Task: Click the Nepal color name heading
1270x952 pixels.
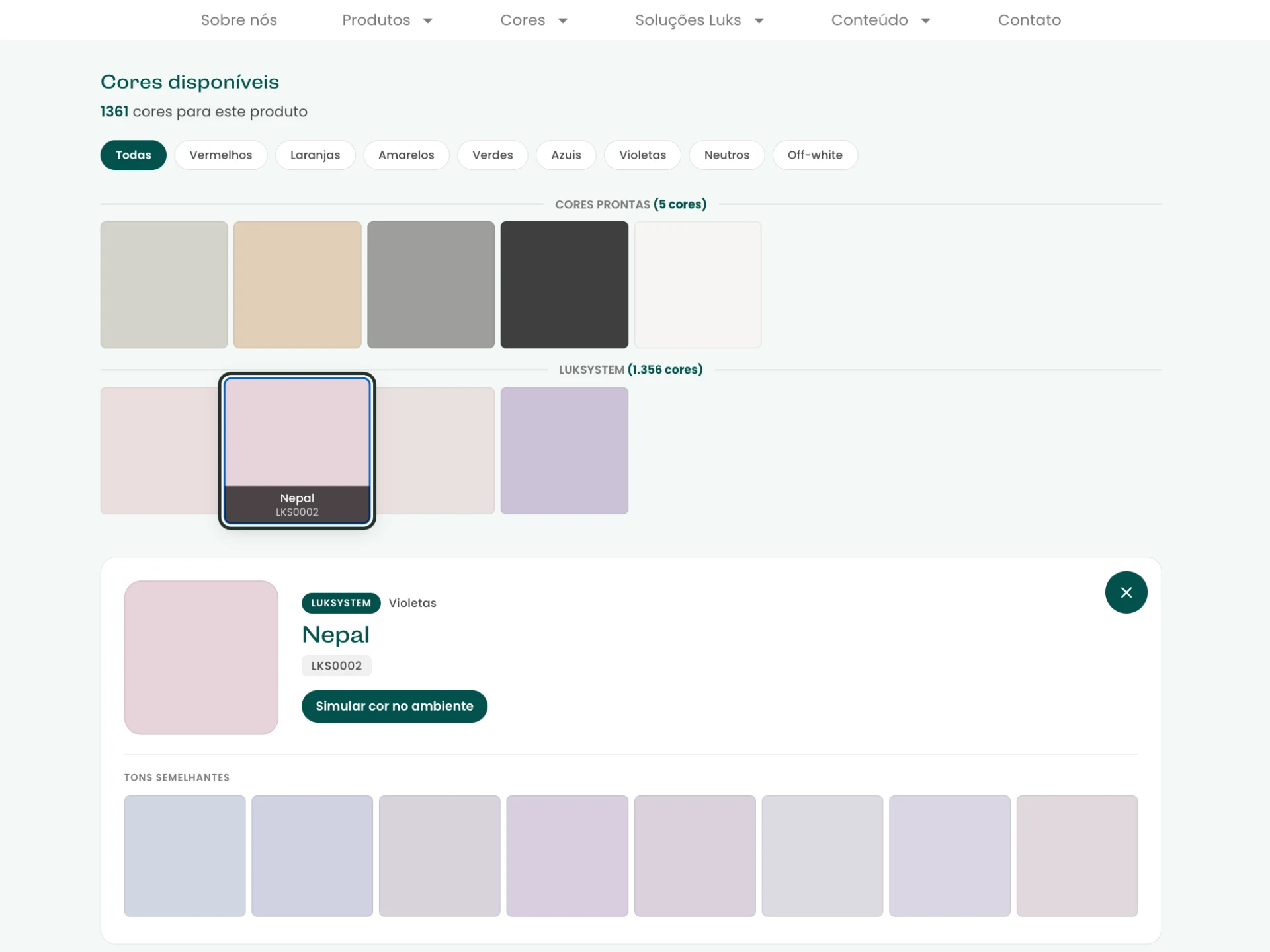Action: (x=335, y=635)
